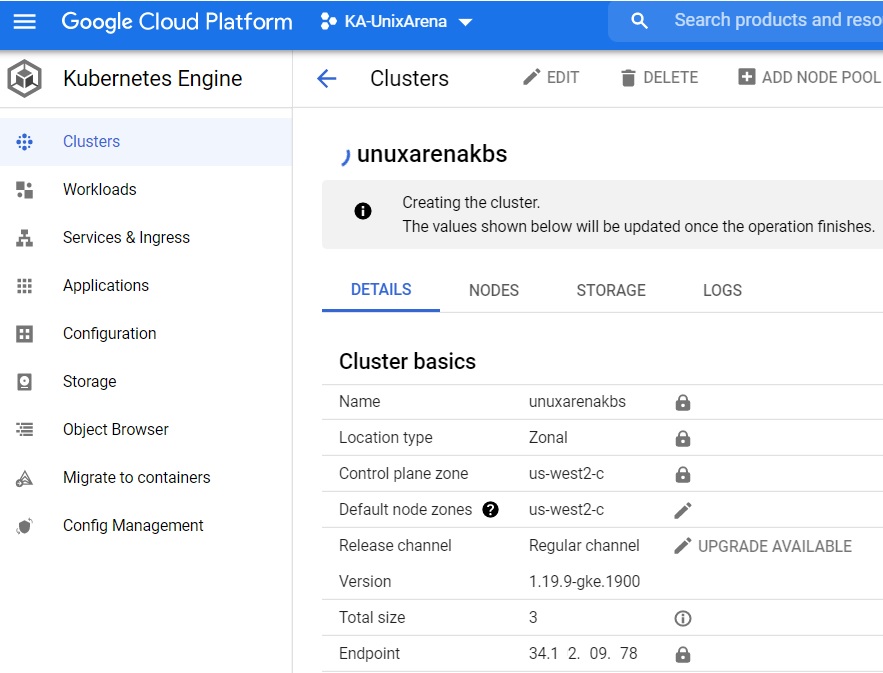The height and width of the screenshot is (673, 883).
Task: Open Storage in the sidebar
Action: [146, 381]
